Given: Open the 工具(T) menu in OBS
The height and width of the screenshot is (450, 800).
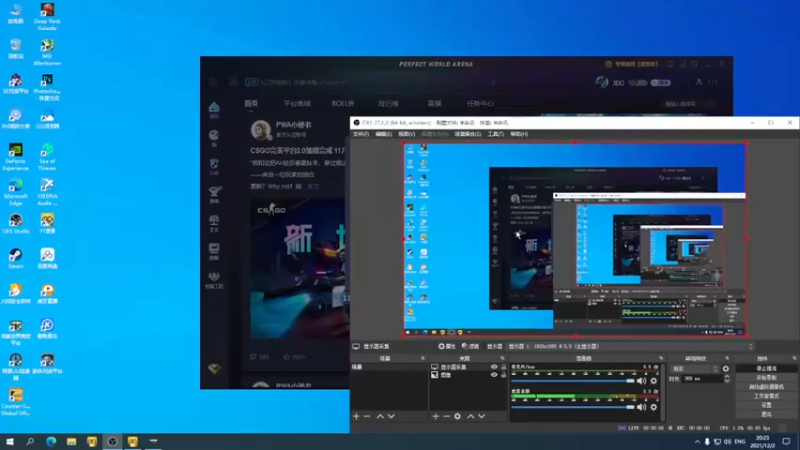Looking at the screenshot, I should pos(495,134).
